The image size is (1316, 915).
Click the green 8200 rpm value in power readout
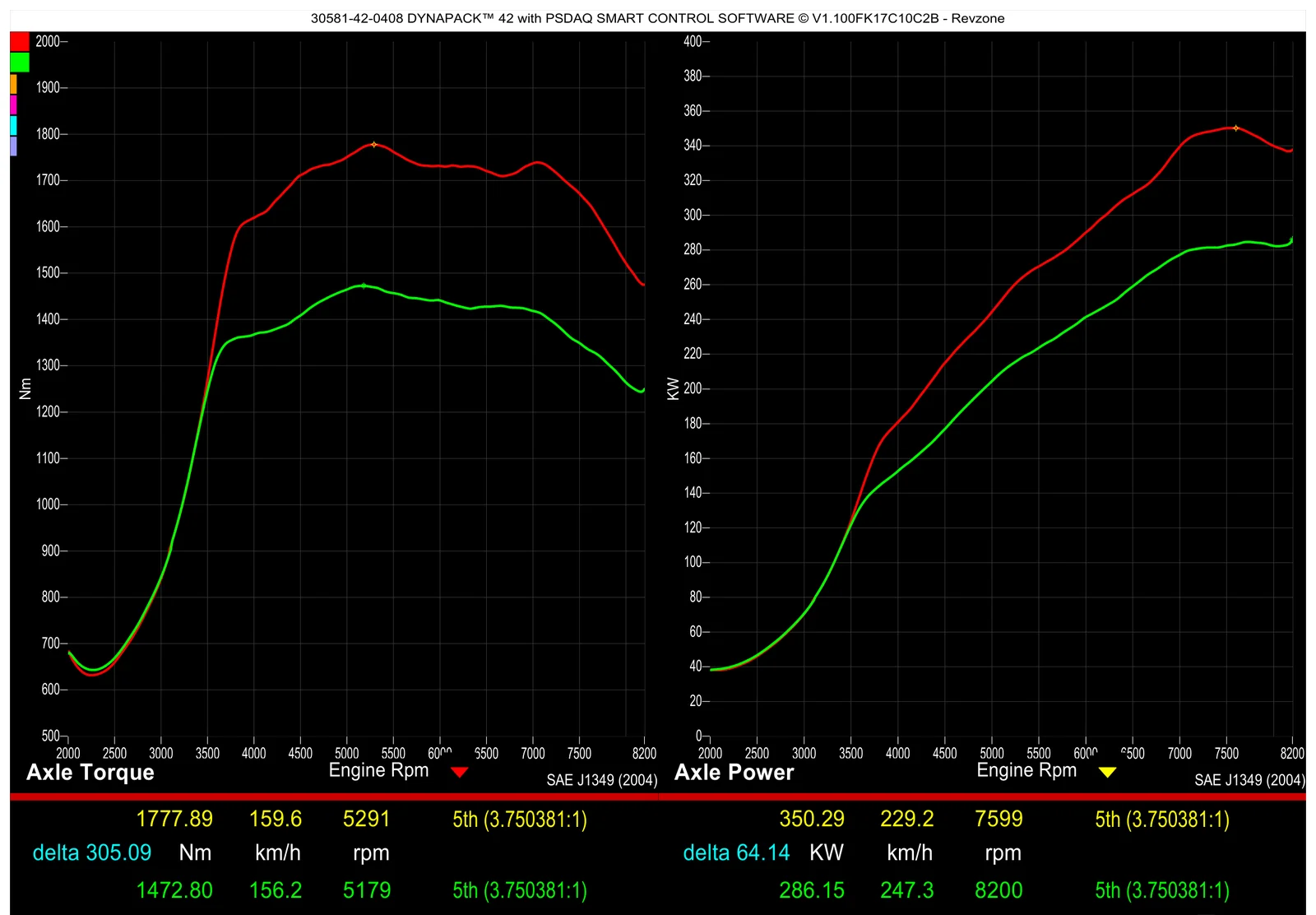click(x=999, y=890)
